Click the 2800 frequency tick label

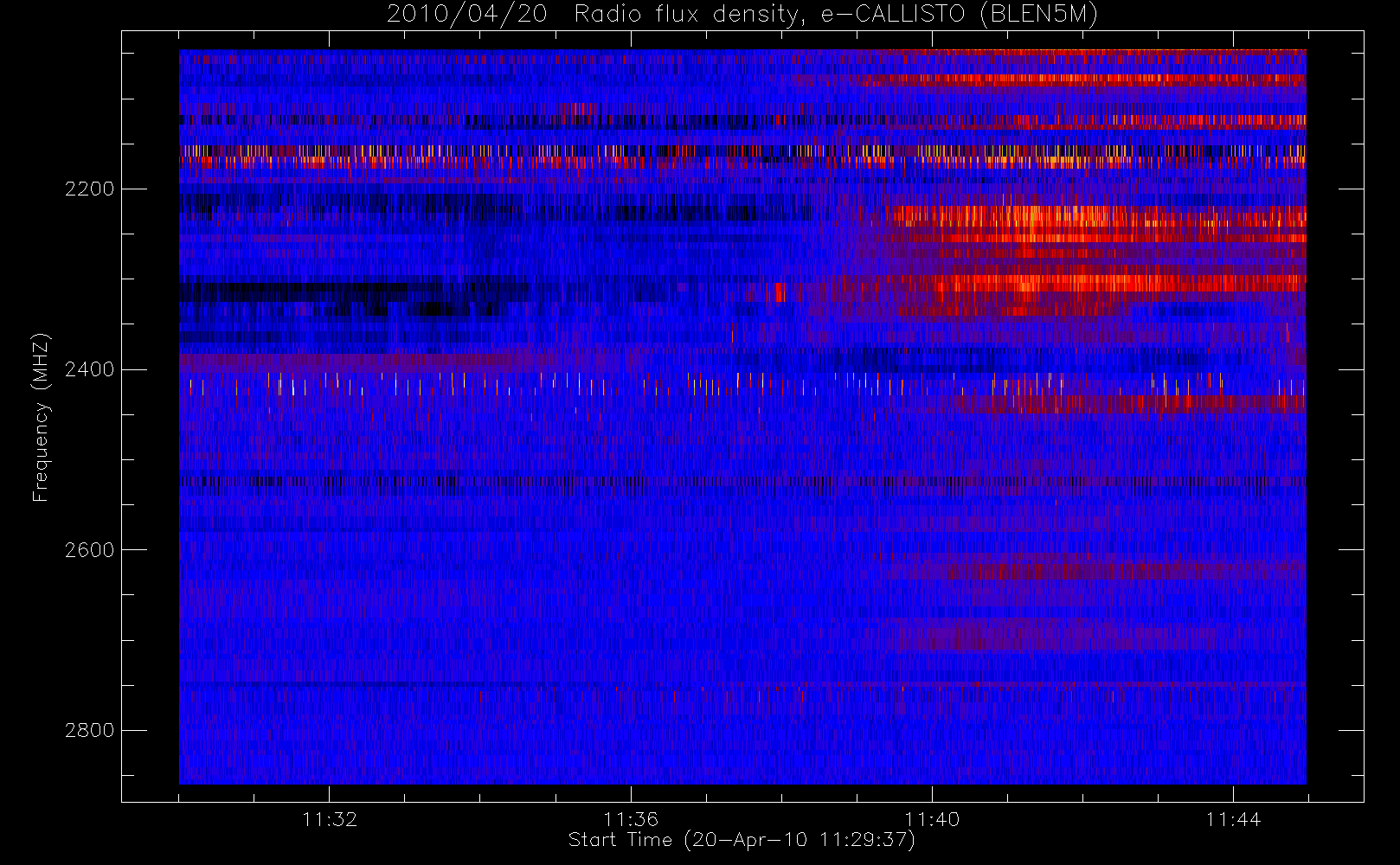[89, 730]
